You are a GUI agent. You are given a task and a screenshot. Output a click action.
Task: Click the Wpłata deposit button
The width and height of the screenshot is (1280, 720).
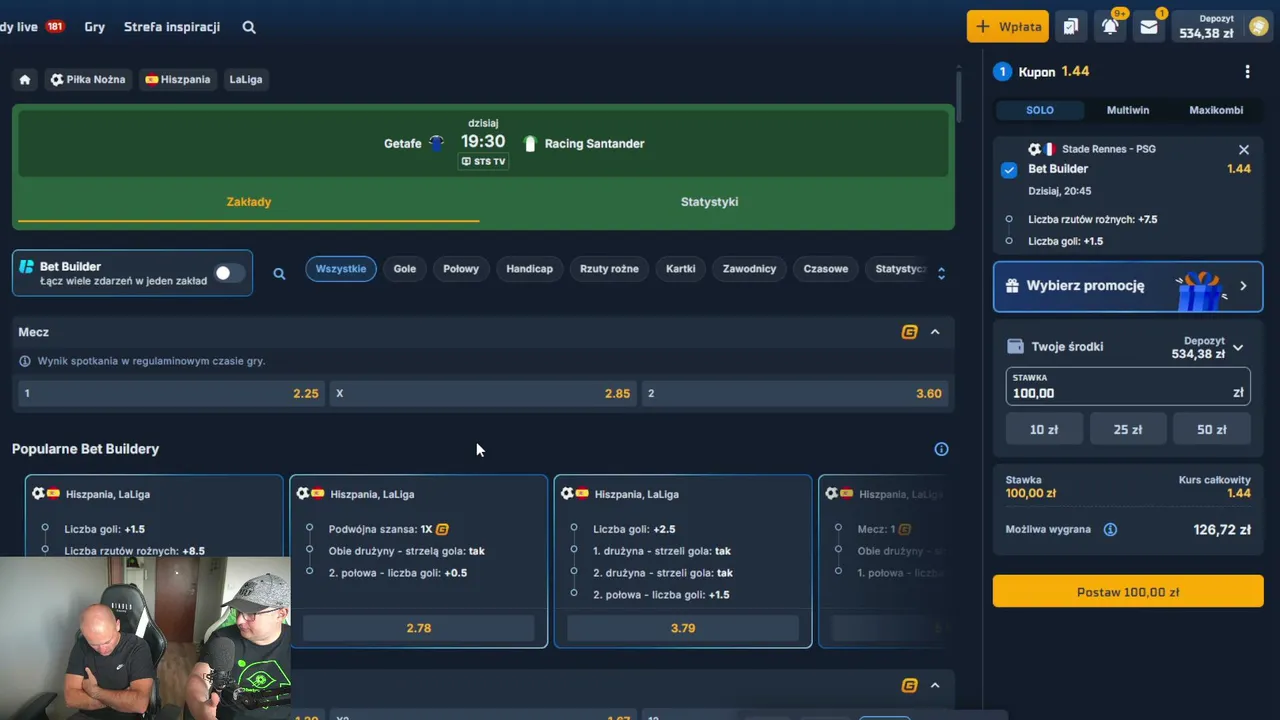click(1008, 27)
